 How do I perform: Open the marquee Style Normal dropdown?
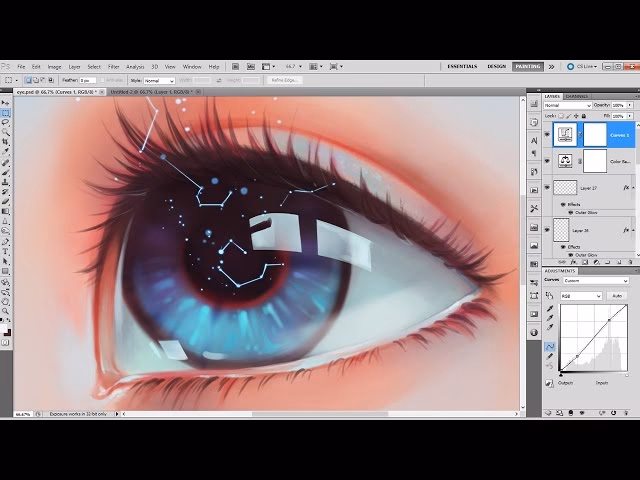click(159, 80)
